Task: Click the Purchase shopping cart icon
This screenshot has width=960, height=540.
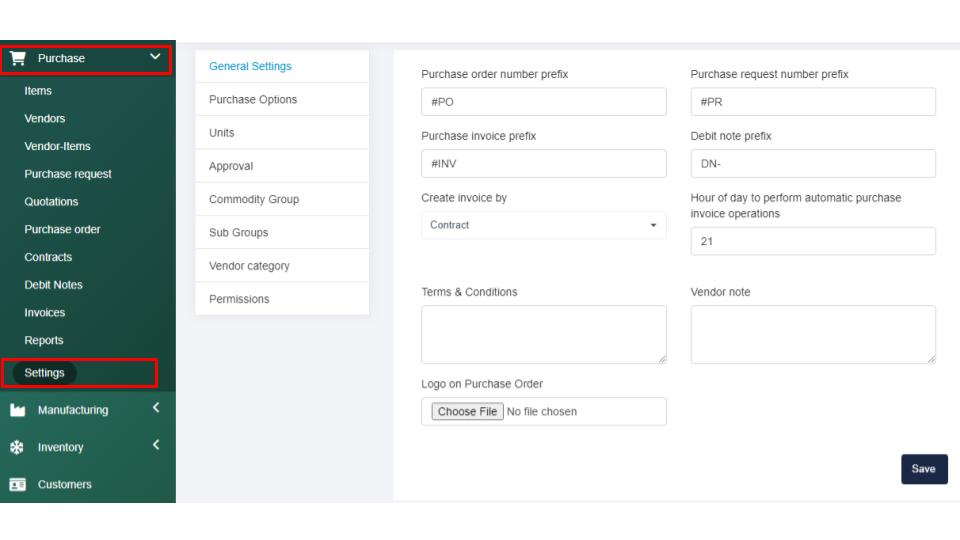Action: (x=17, y=58)
